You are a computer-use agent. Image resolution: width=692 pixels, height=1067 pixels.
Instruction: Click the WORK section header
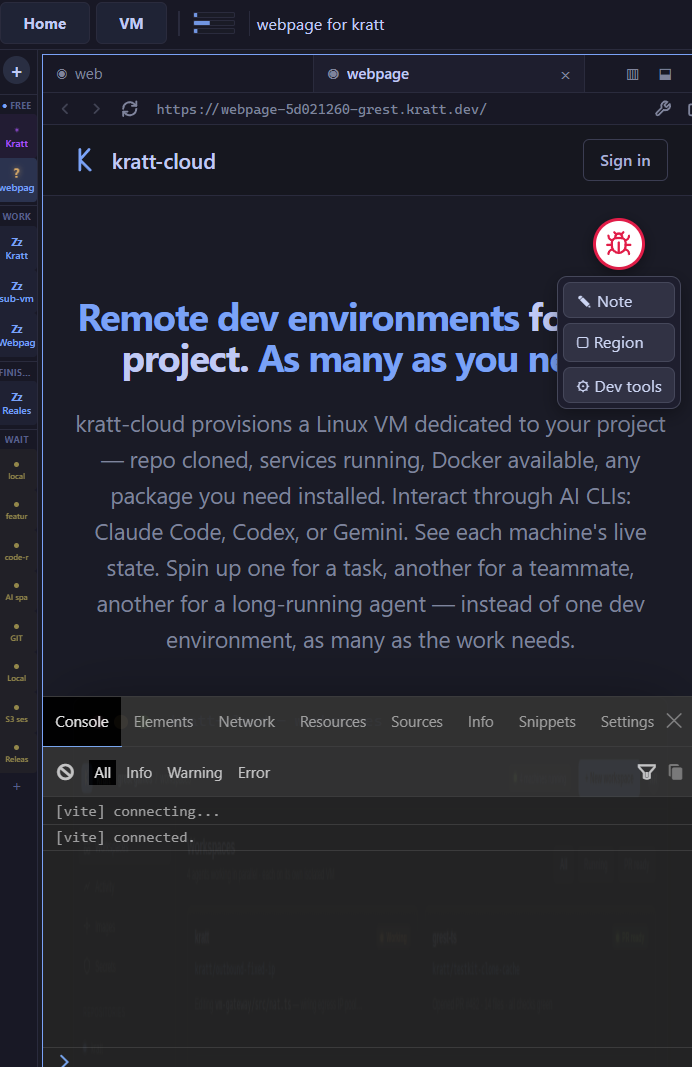point(17,216)
